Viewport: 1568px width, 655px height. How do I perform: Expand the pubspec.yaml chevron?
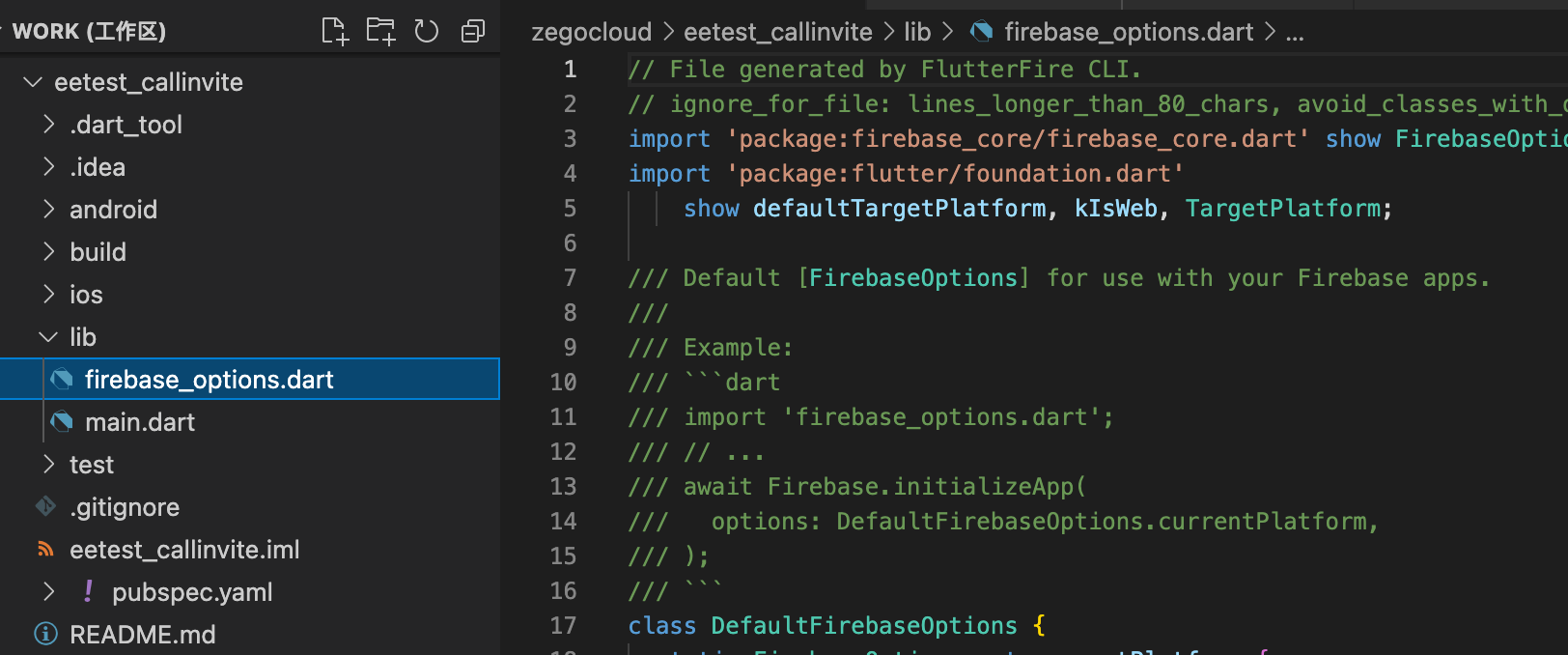pos(49,592)
